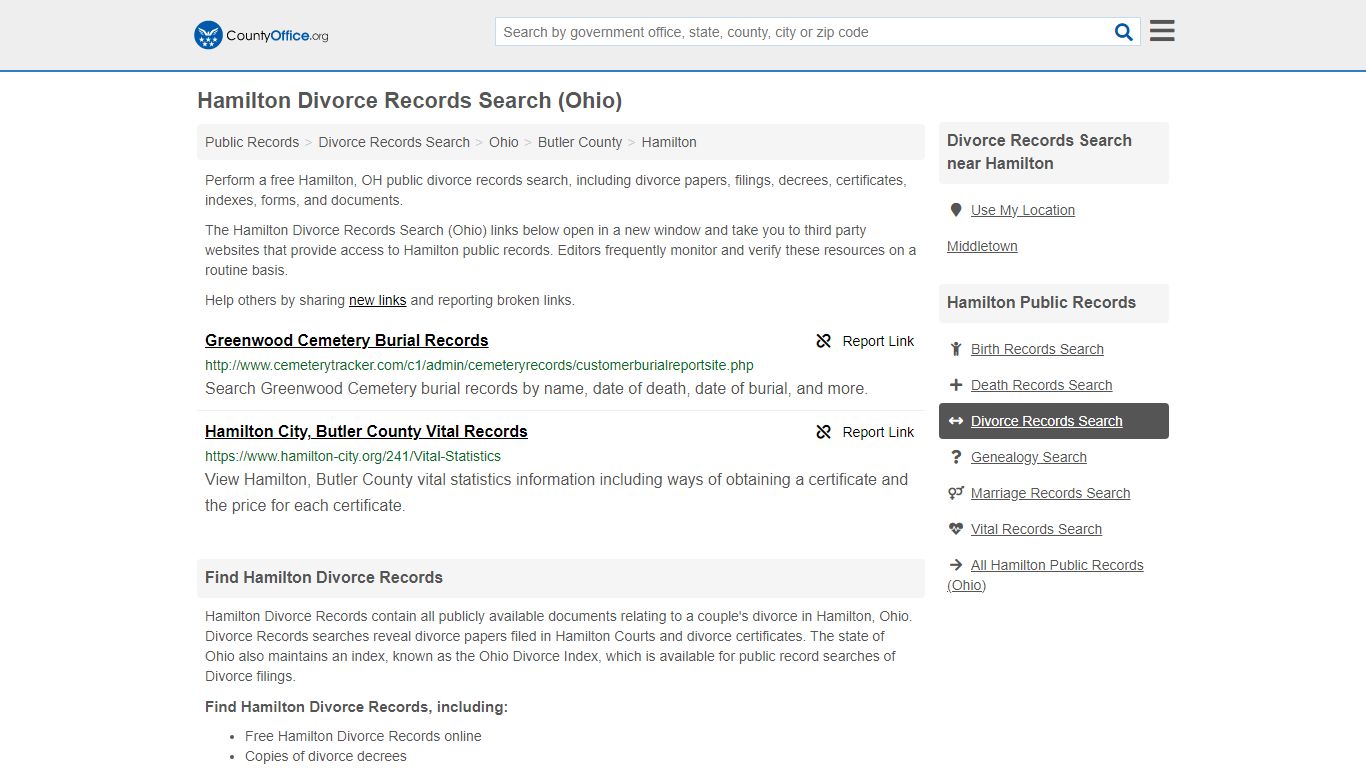Open the Ohio breadcrumb link

pos(504,142)
